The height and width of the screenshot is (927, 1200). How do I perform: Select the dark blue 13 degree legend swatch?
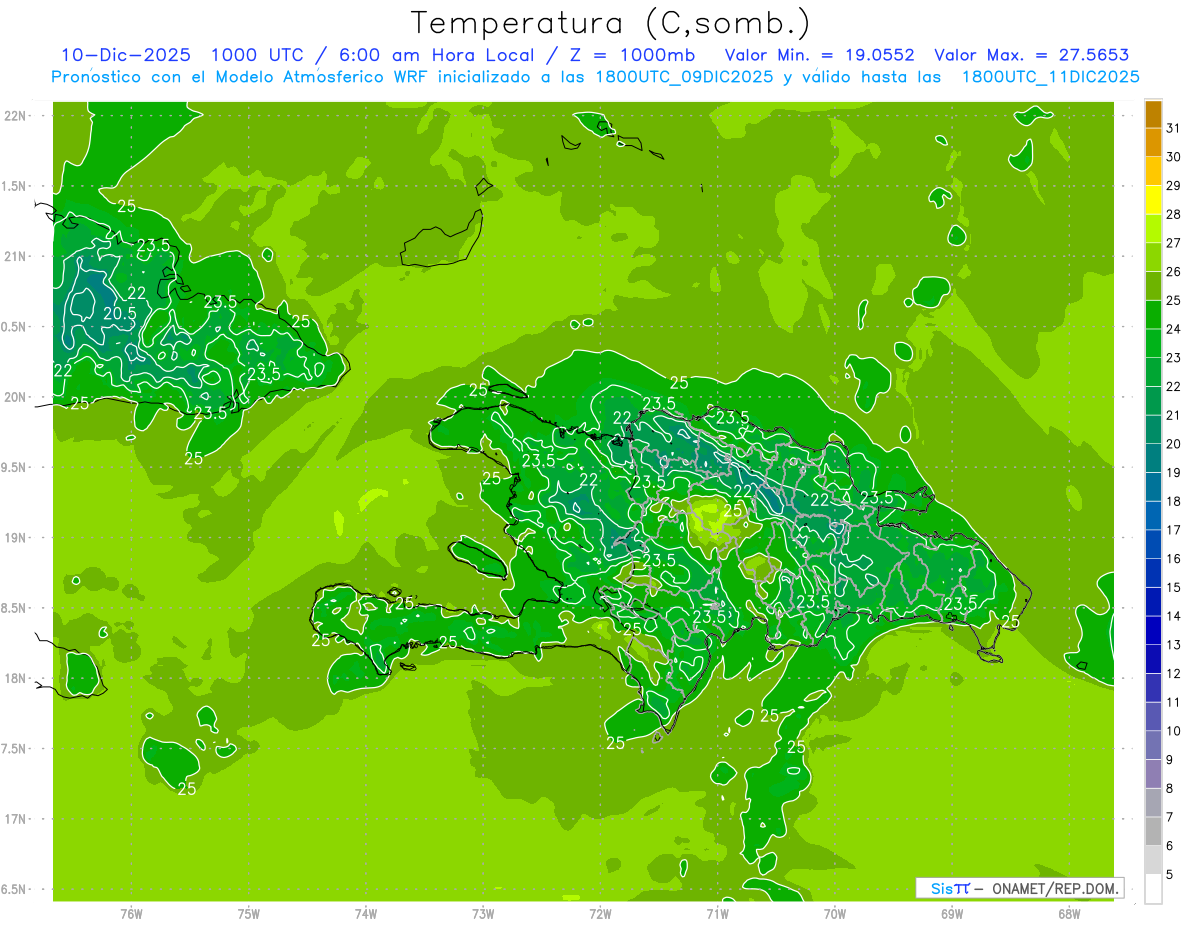pos(1153,631)
